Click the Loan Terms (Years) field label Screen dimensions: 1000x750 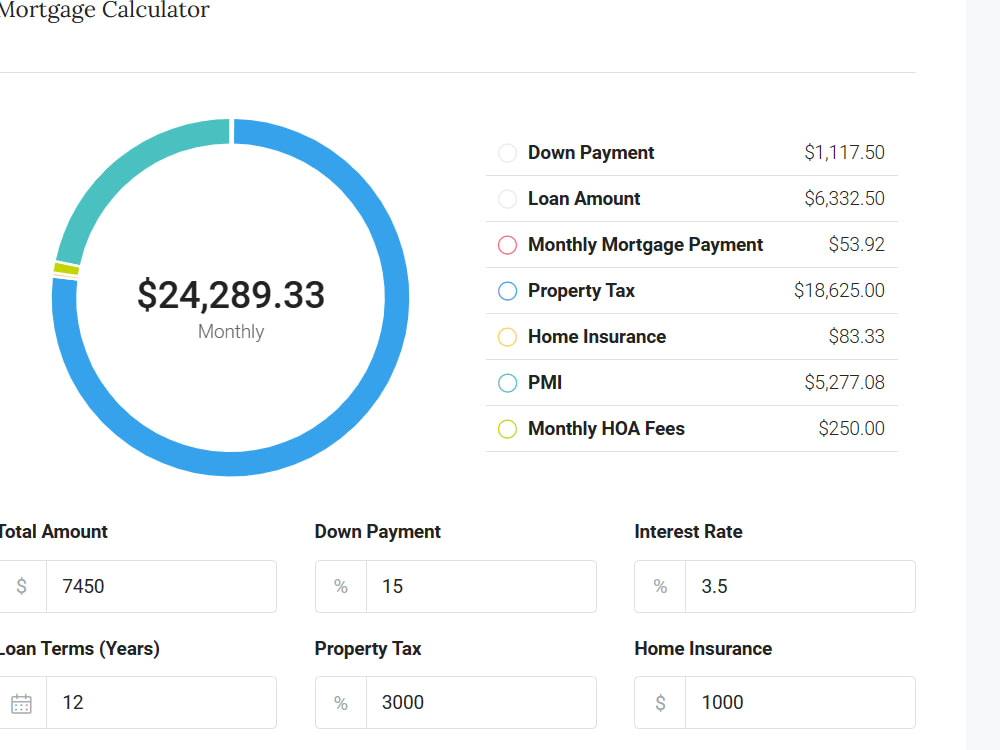79,649
